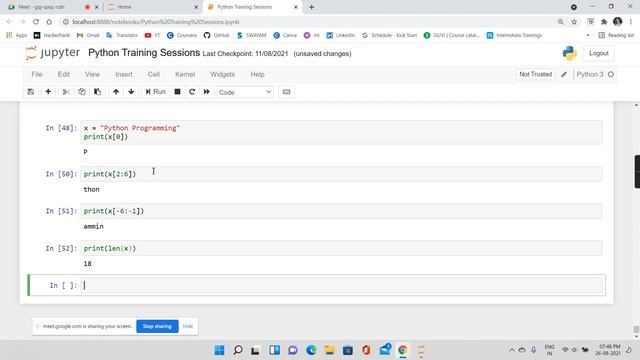The width and height of the screenshot is (640, 360).
Task: Open the HackerRank bookmark
Action: [52, 36]
